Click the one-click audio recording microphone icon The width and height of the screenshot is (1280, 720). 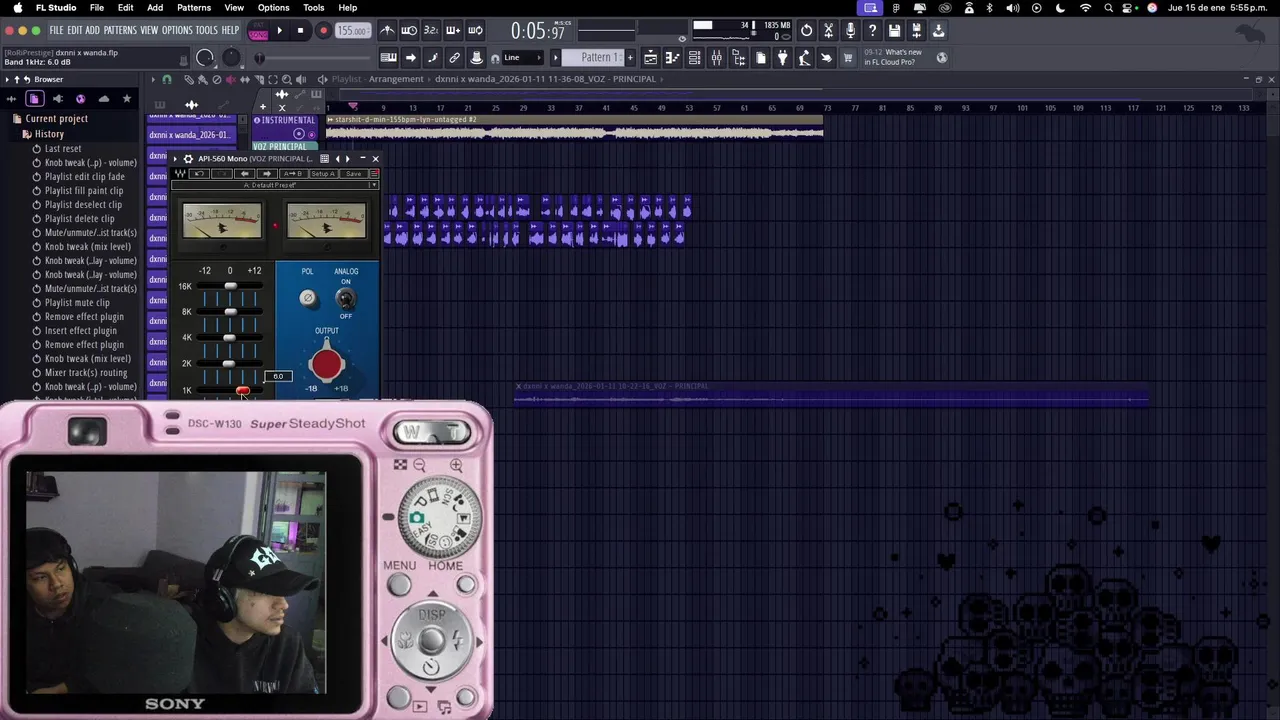tap(850, 31)
